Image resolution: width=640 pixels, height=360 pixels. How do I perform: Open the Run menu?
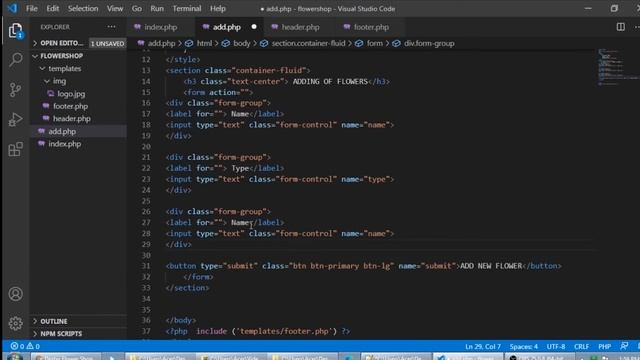coord(157,9)
